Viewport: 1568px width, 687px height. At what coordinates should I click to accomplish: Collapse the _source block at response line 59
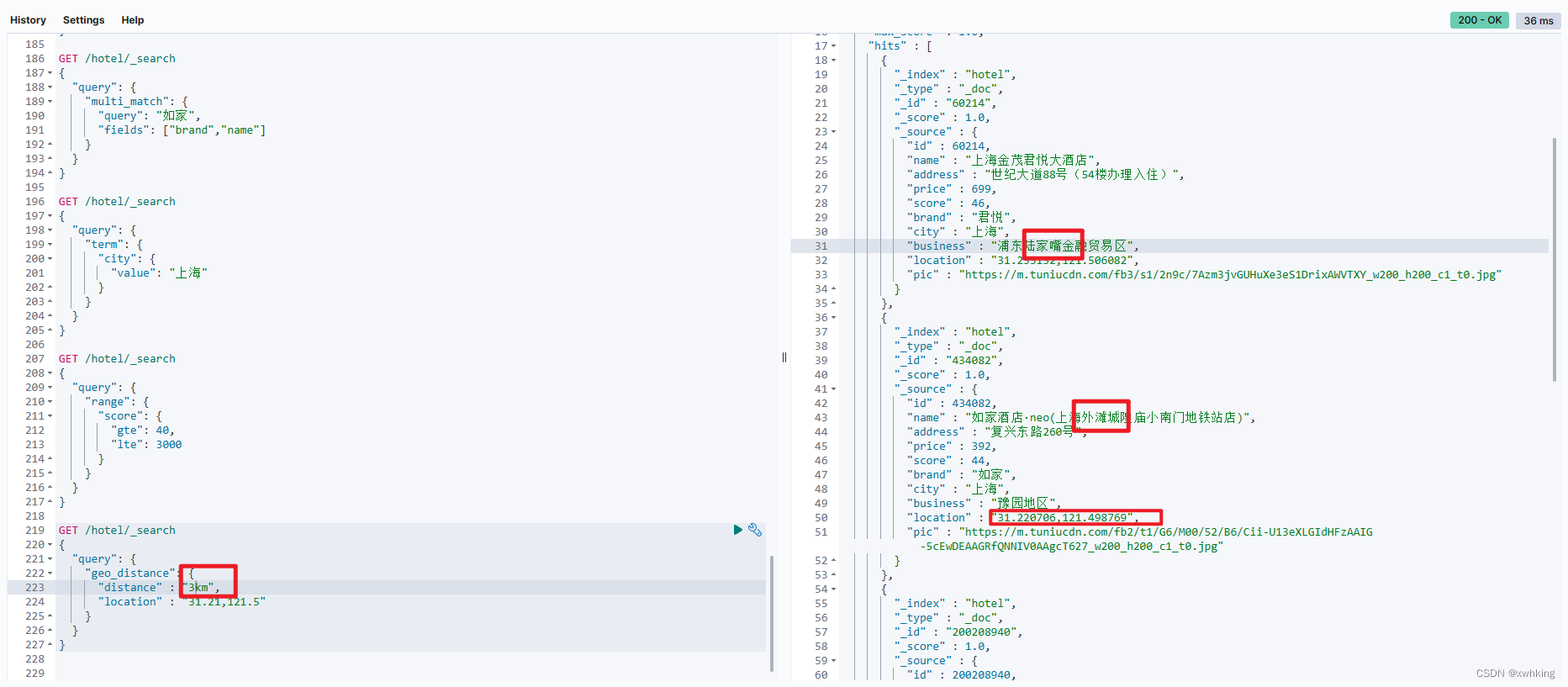point(833,661)
